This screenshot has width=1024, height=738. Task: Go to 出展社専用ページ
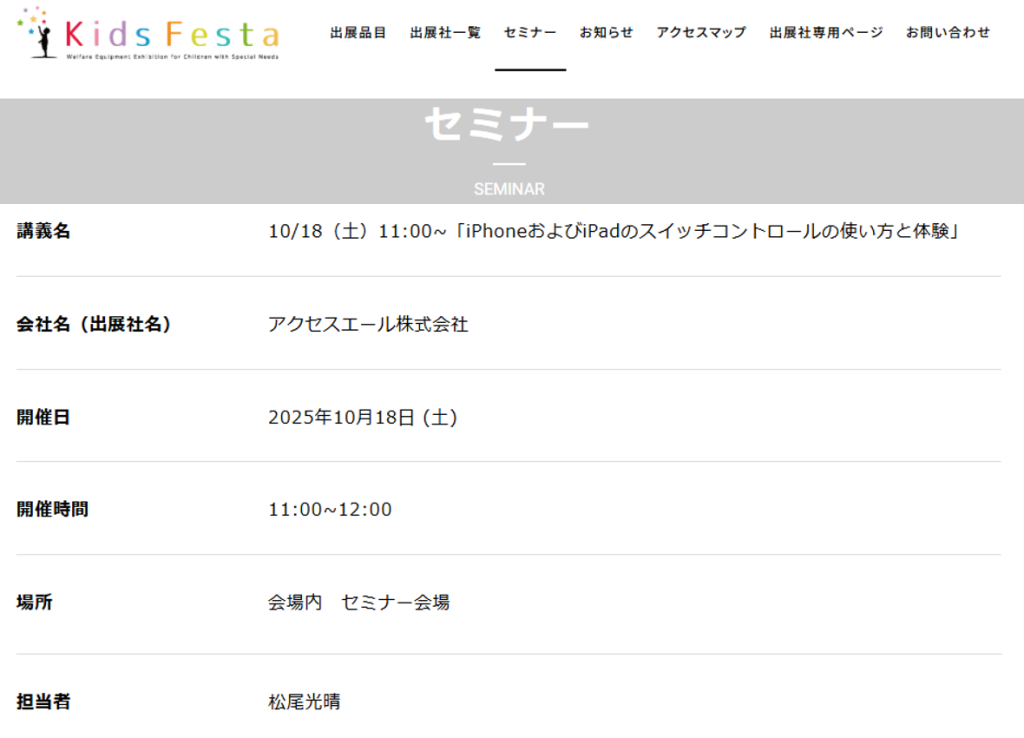pos(826,33)
